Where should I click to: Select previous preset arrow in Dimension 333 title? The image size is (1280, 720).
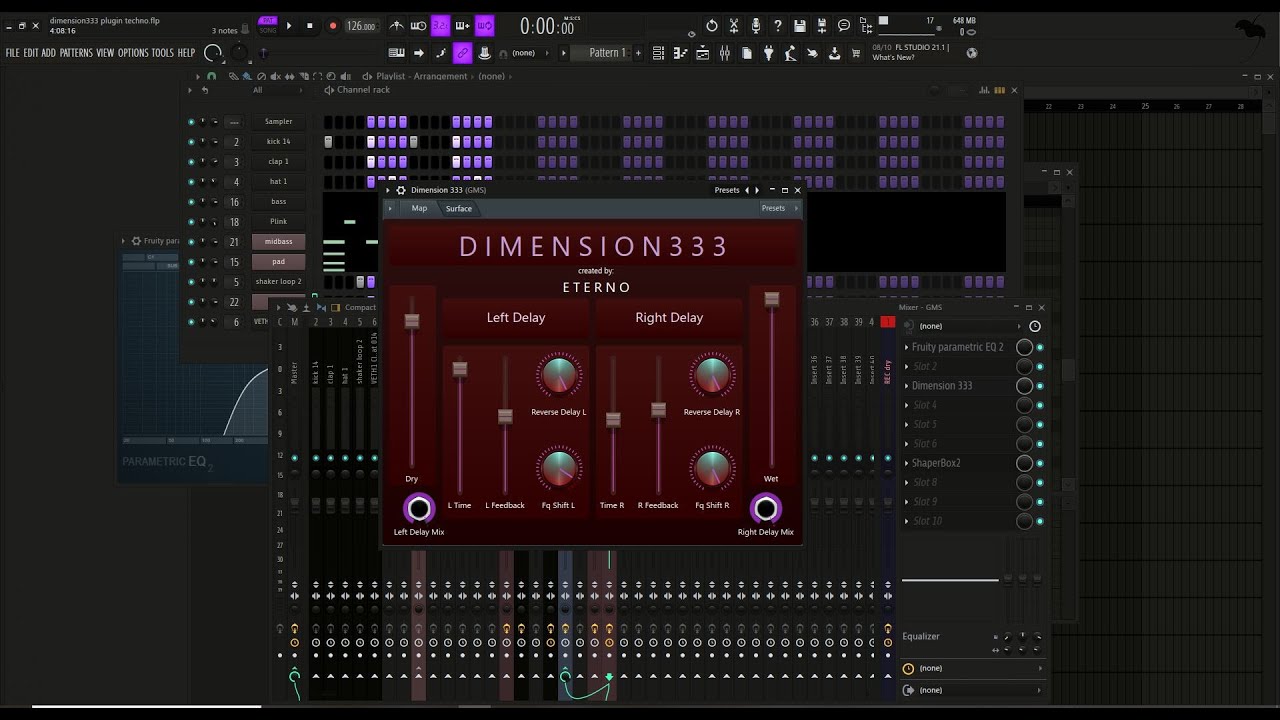(746, 190)
